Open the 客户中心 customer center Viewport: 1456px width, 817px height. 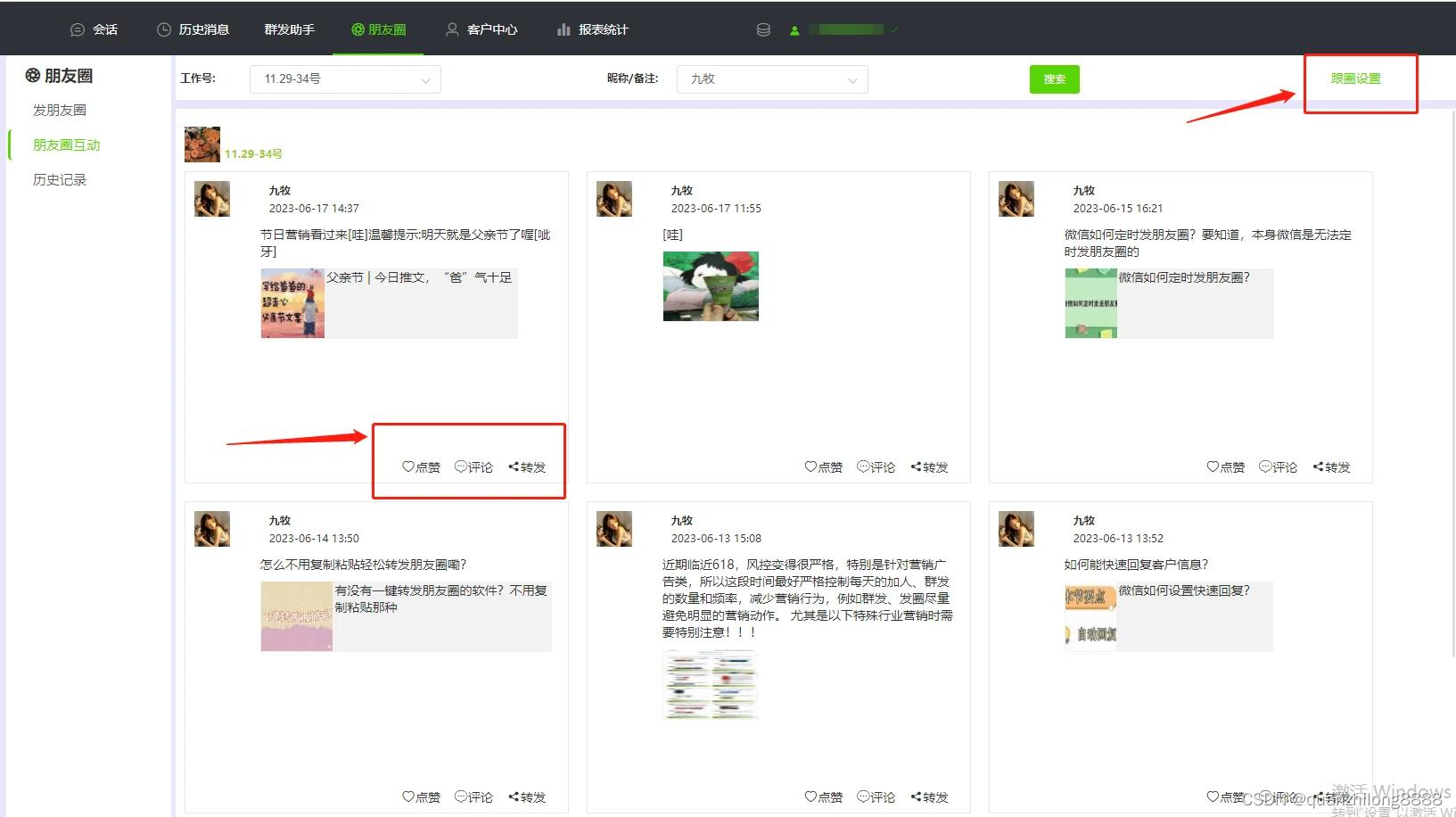click(x=481, y=29)
